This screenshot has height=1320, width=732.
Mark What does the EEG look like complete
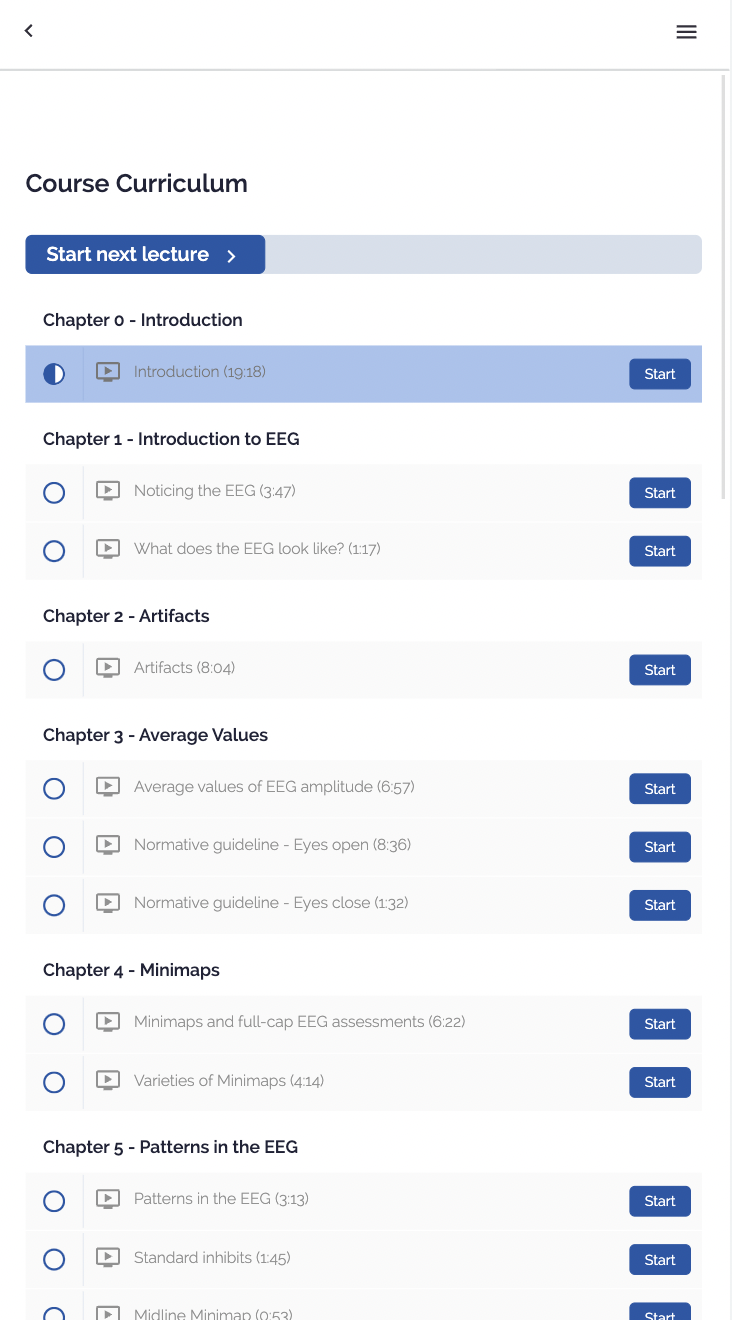[54, 551]
